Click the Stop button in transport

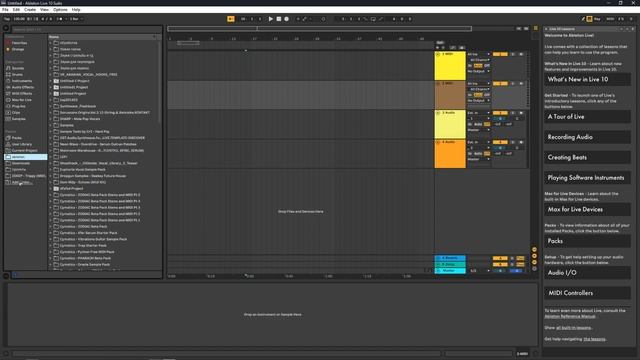[279, 19]
